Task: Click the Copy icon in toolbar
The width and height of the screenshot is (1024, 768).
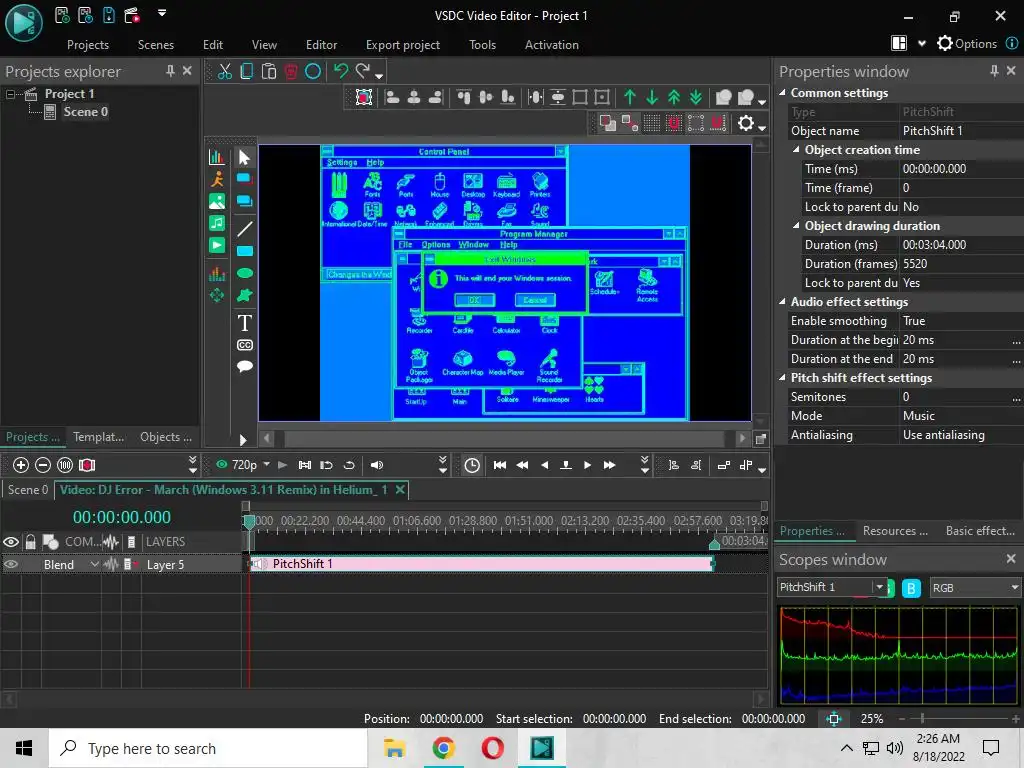Action: [x=247, y=71]
